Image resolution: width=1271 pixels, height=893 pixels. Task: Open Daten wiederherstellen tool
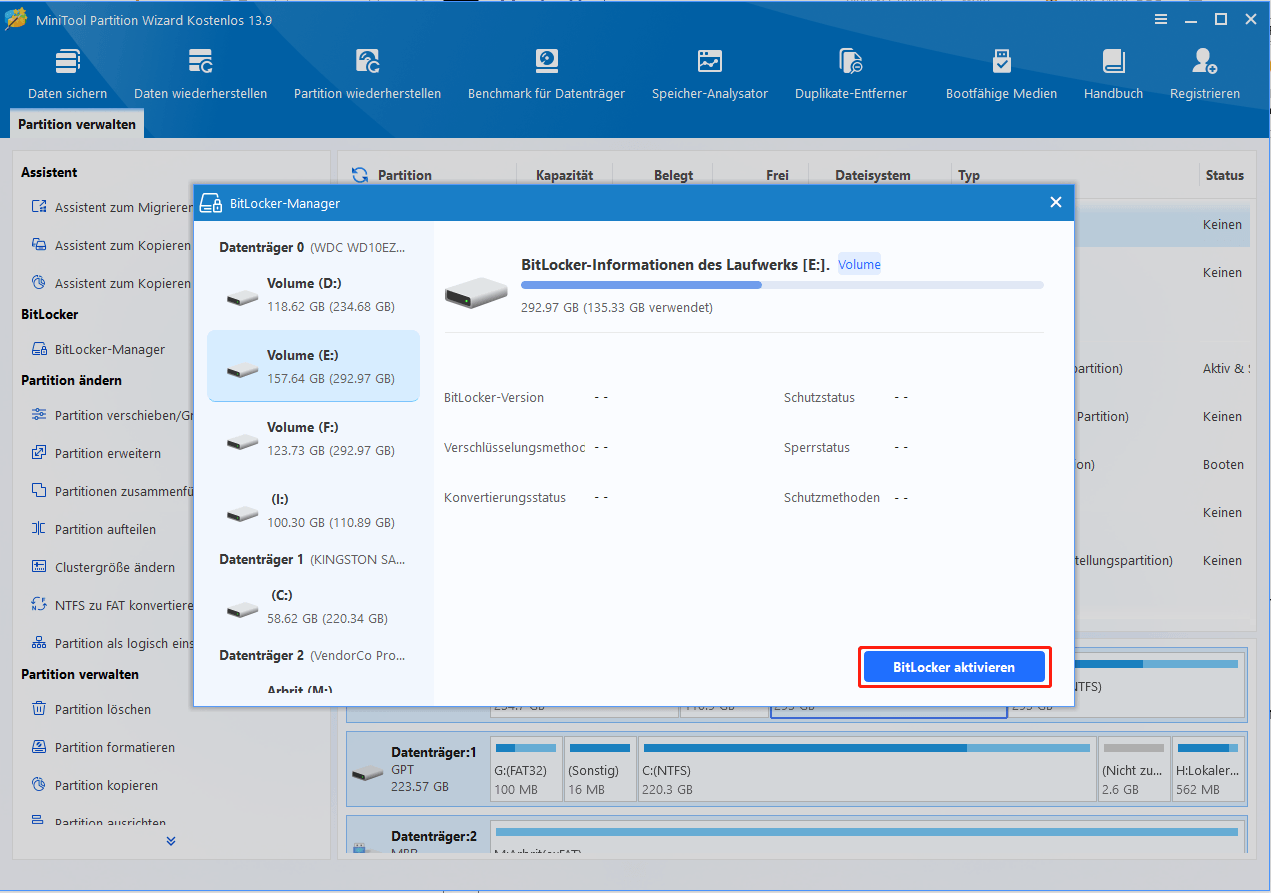point(200,75)
